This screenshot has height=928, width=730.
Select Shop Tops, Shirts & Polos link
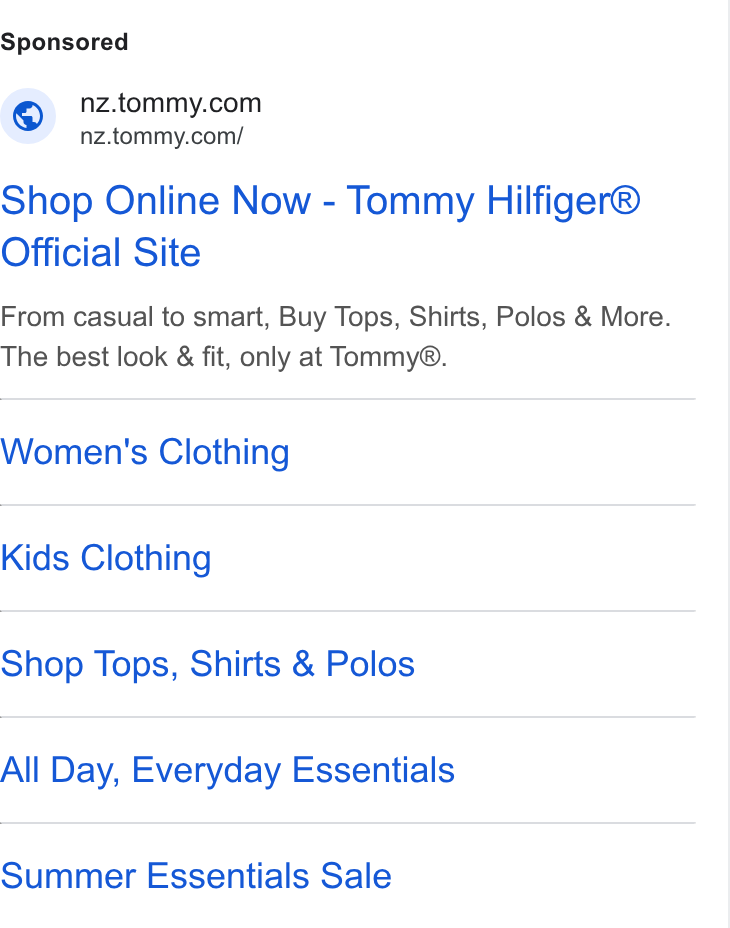pyautogui.click(x=208, y=664)
